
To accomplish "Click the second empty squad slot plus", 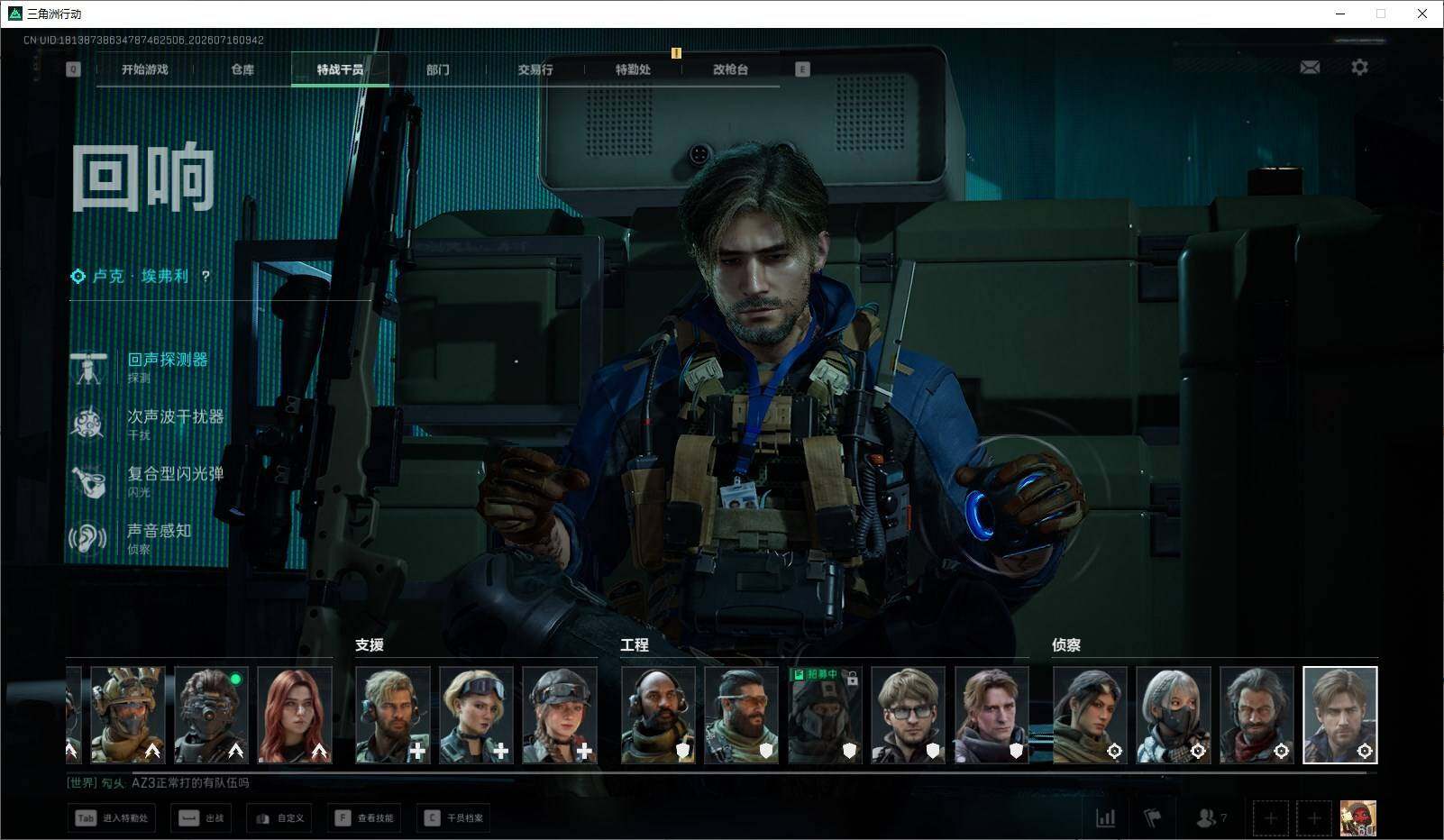I will [x=1313, y=818].
